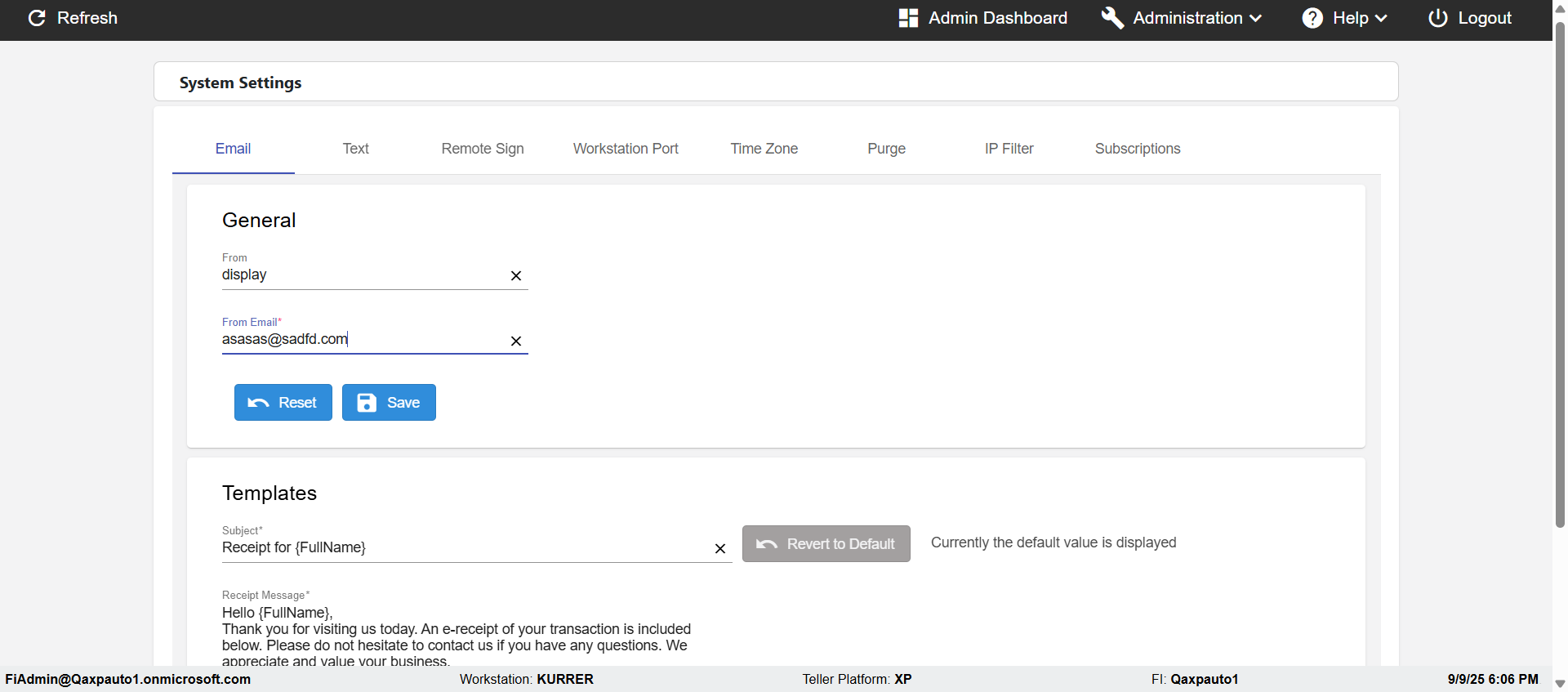Open the Remote Sign tab
The image size is (1568, 692).
pyautogui.click(x=483, y=149)
